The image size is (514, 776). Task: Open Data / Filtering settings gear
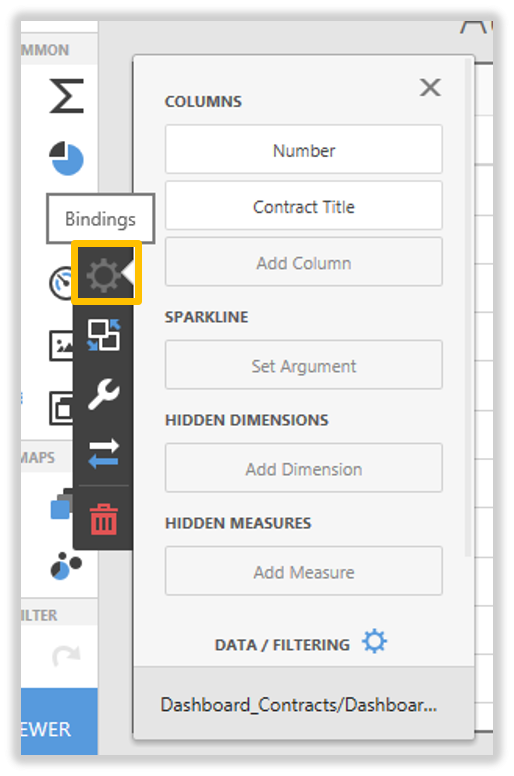click(374, 641)
